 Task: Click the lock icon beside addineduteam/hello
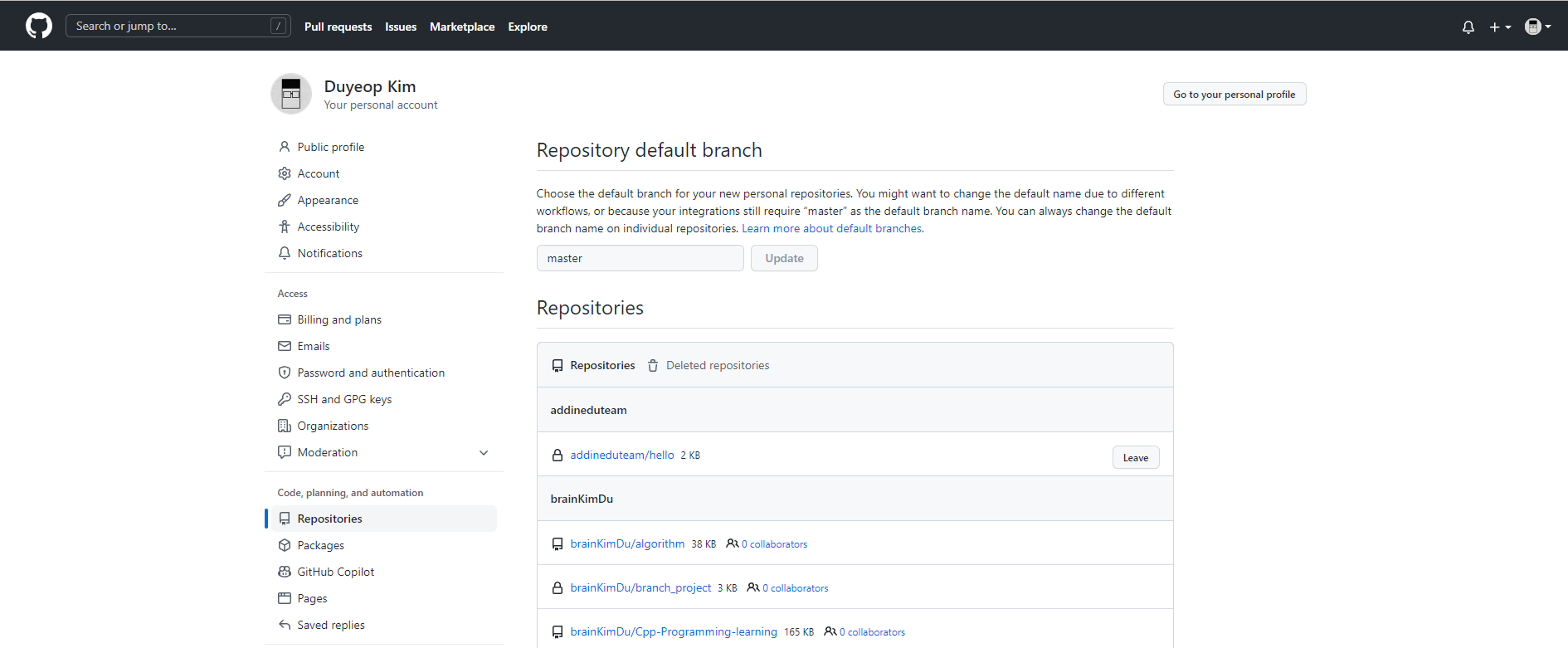coord(558,455)
